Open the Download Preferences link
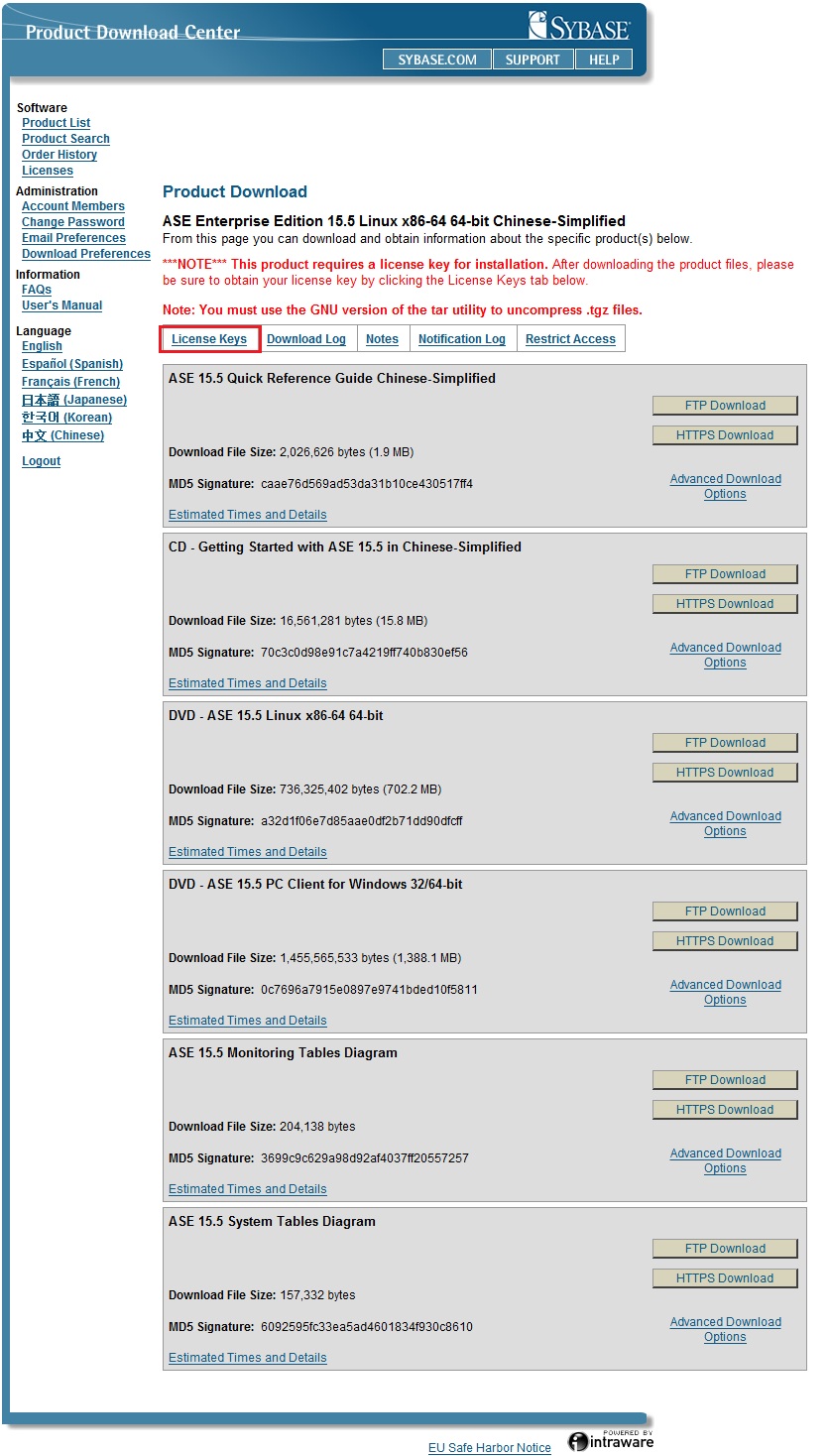Viewport: 829px width, 1456px height. tap(86, 254)
